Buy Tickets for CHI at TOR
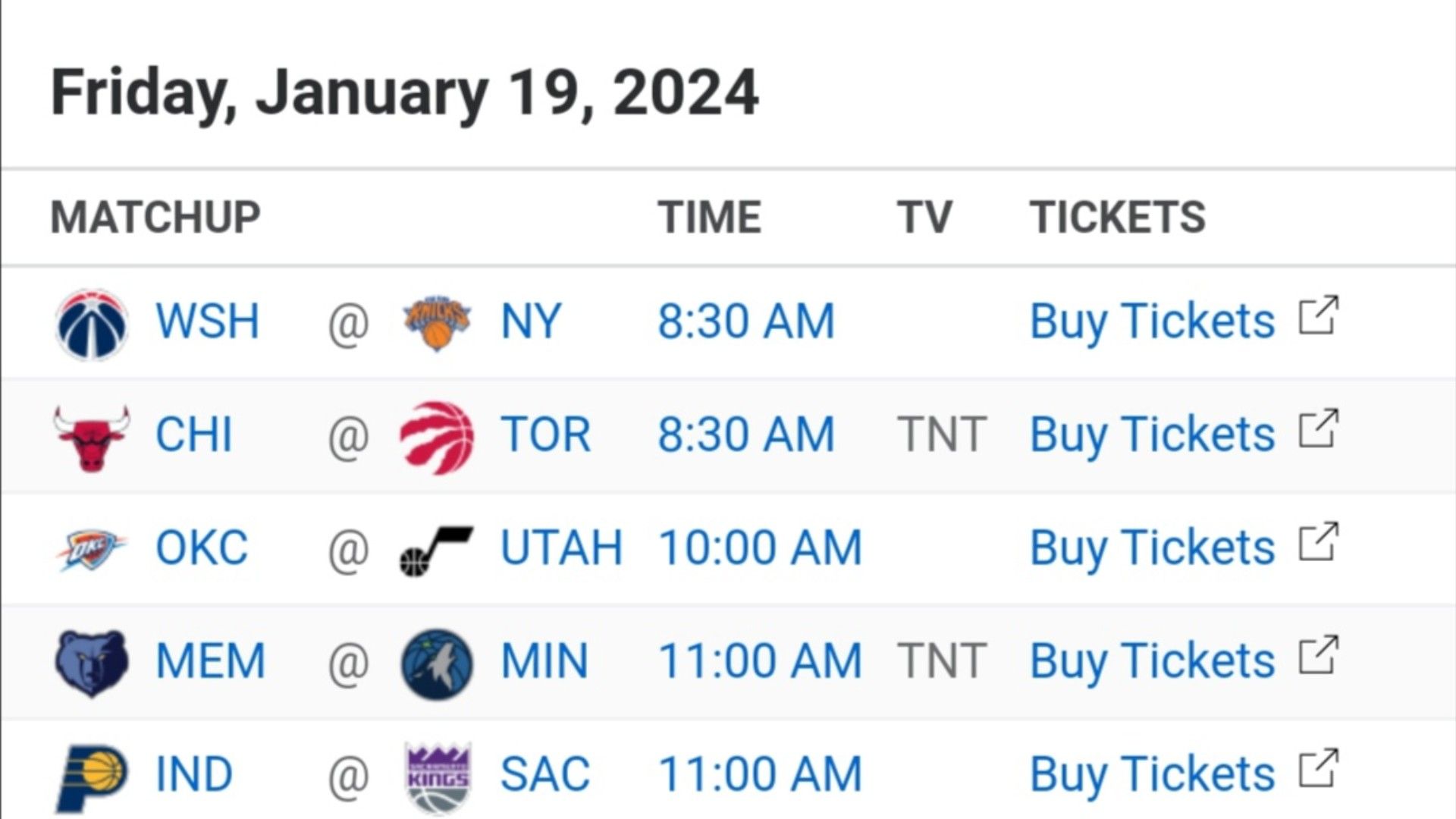The height and width of the screenshot is (819, 1456). 1152,435
